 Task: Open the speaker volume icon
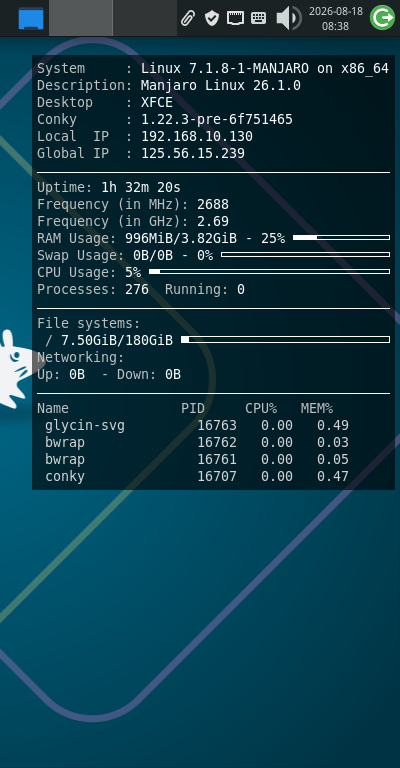[x=289, y=18]
